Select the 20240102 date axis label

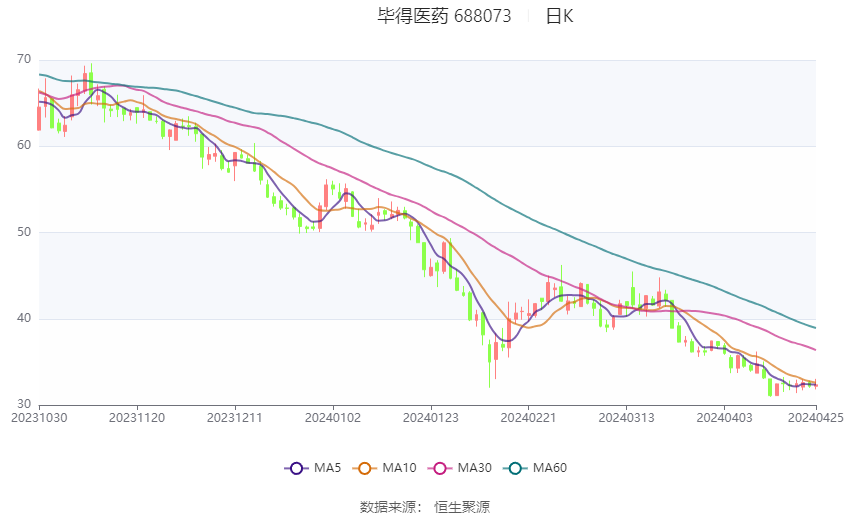333,418
